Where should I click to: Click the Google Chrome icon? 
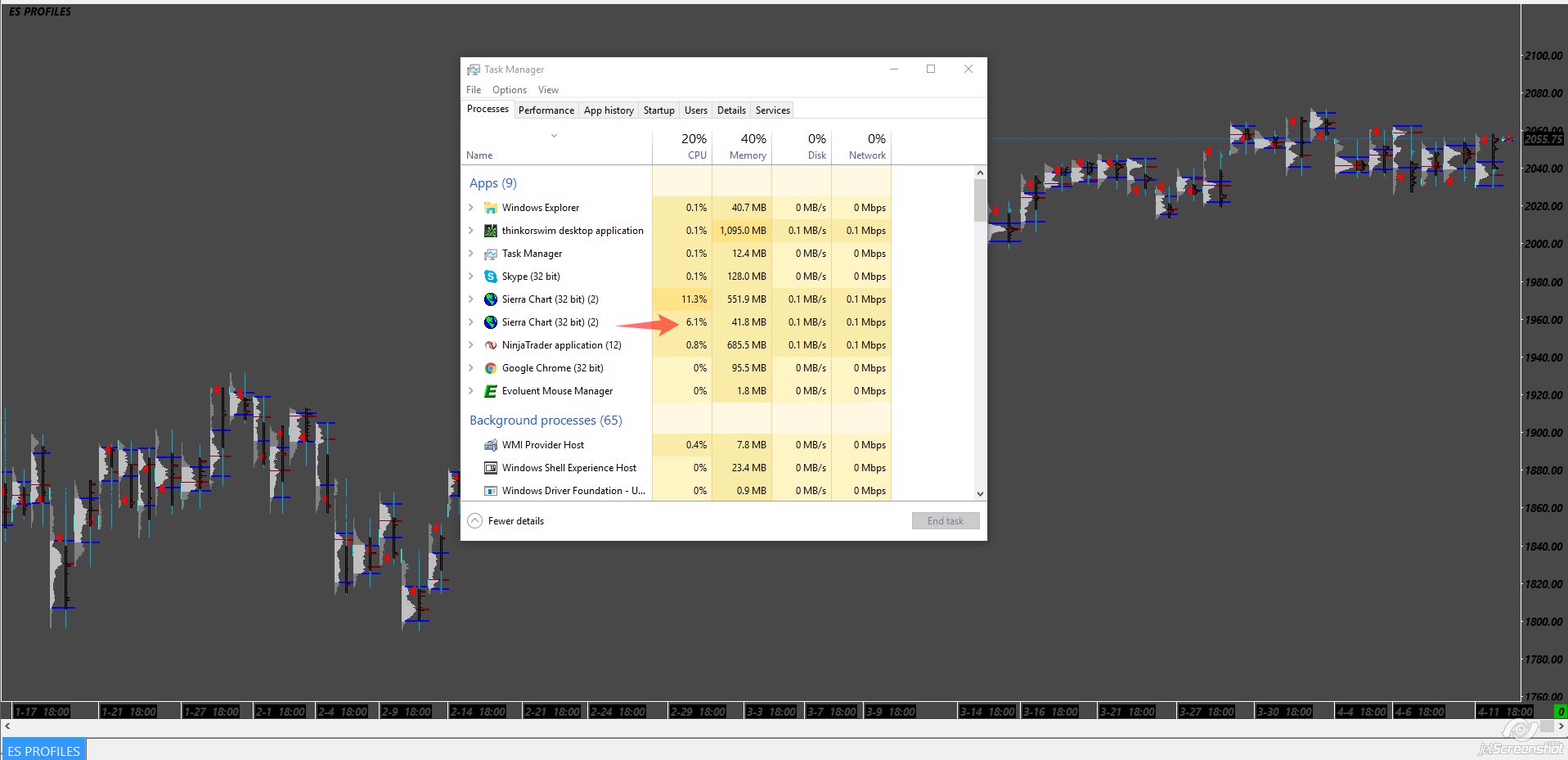click(491, 368)
